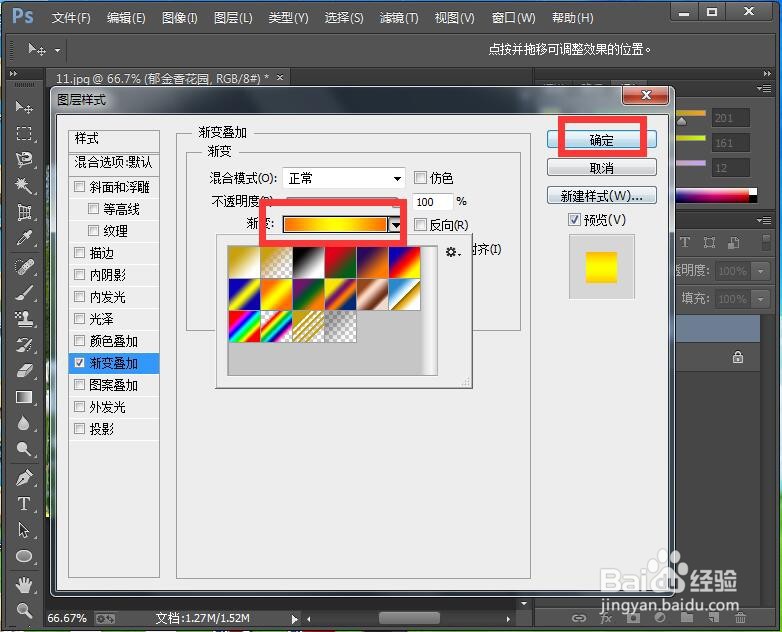The width and height of the screenshot is (782, 632).
Task: Click the lock icon on the layer
Action: click(738, 357)
